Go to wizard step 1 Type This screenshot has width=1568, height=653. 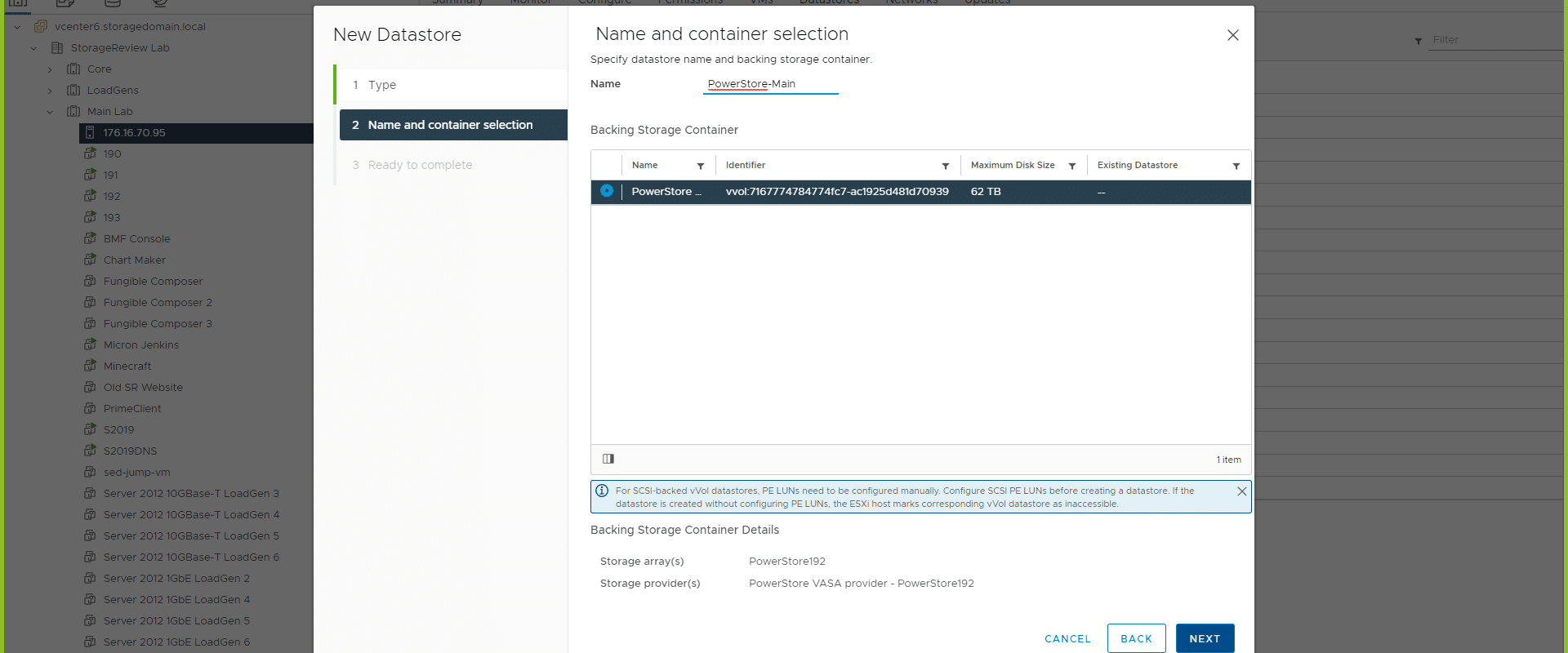pyautogui.click(x=452, y=85)
